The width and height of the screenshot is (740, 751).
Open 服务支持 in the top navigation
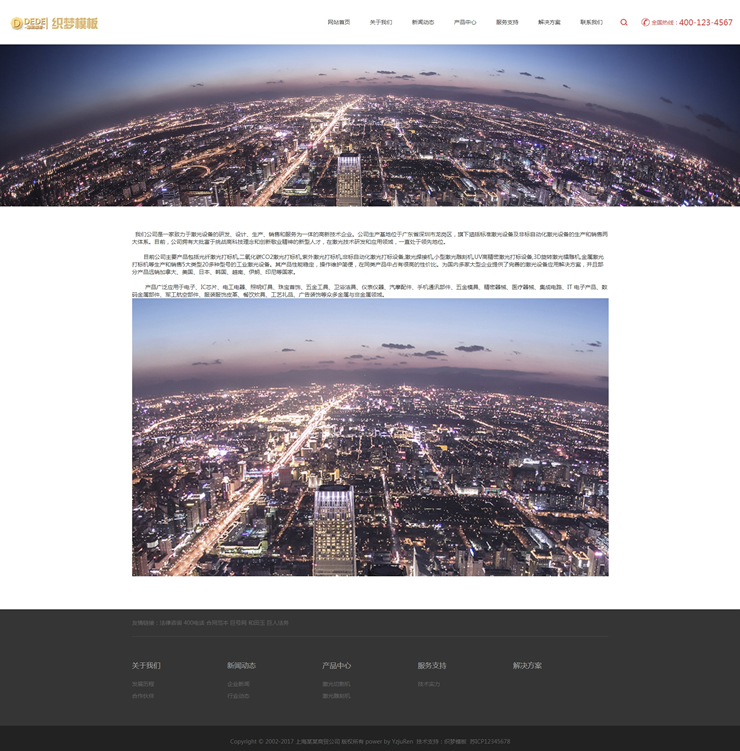[507, 22]
